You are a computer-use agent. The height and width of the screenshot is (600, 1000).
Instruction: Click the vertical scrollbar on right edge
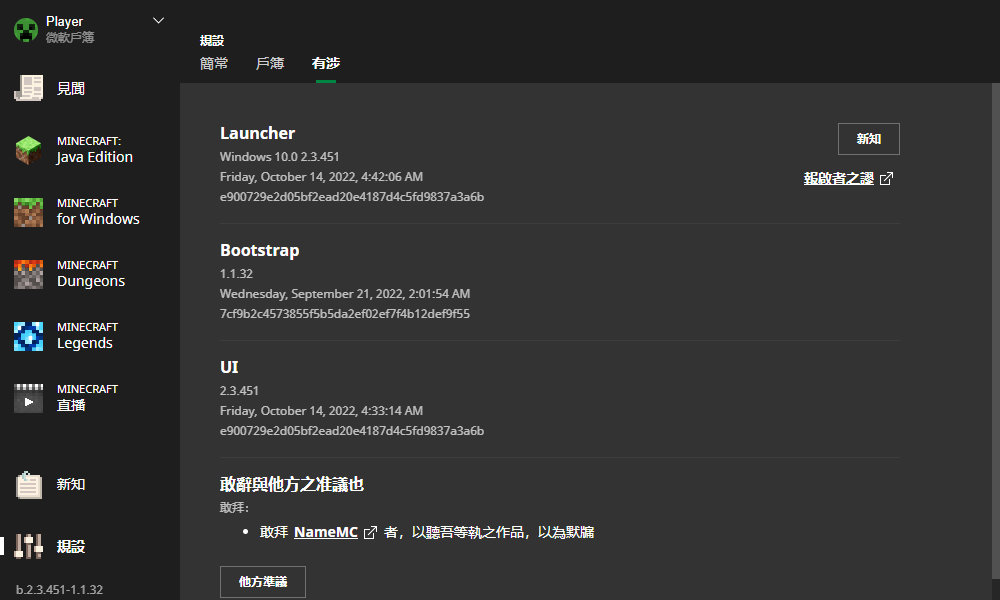[996, 332]
